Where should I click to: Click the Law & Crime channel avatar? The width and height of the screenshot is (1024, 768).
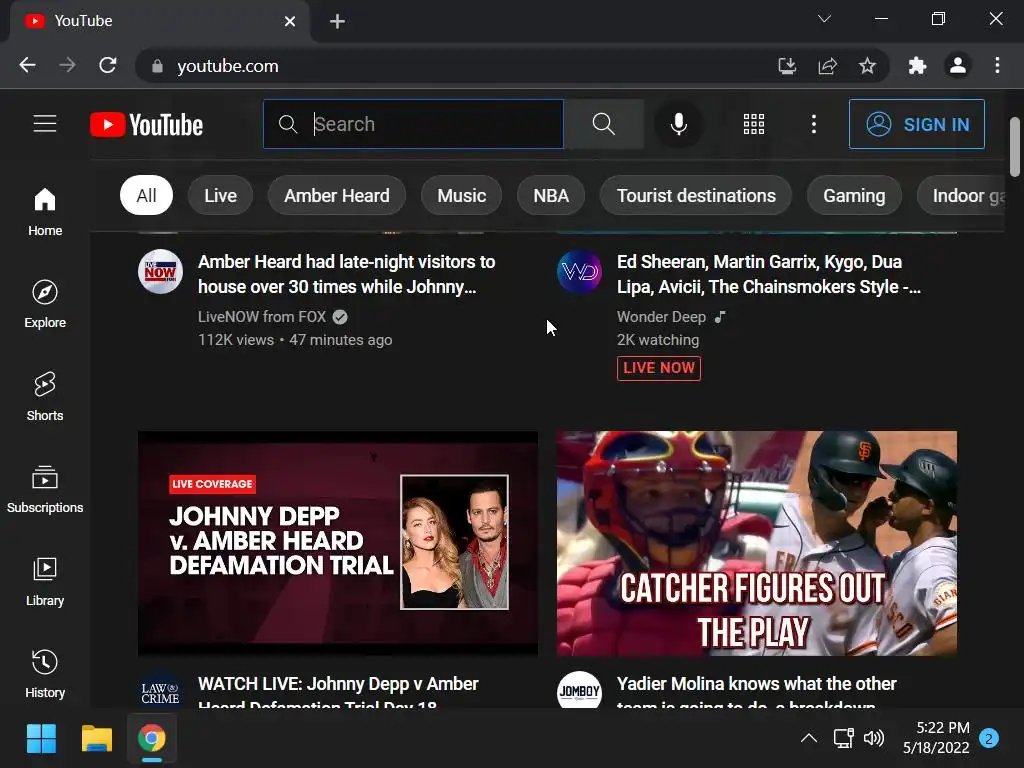pyautogui.click(x=160, y=691)
